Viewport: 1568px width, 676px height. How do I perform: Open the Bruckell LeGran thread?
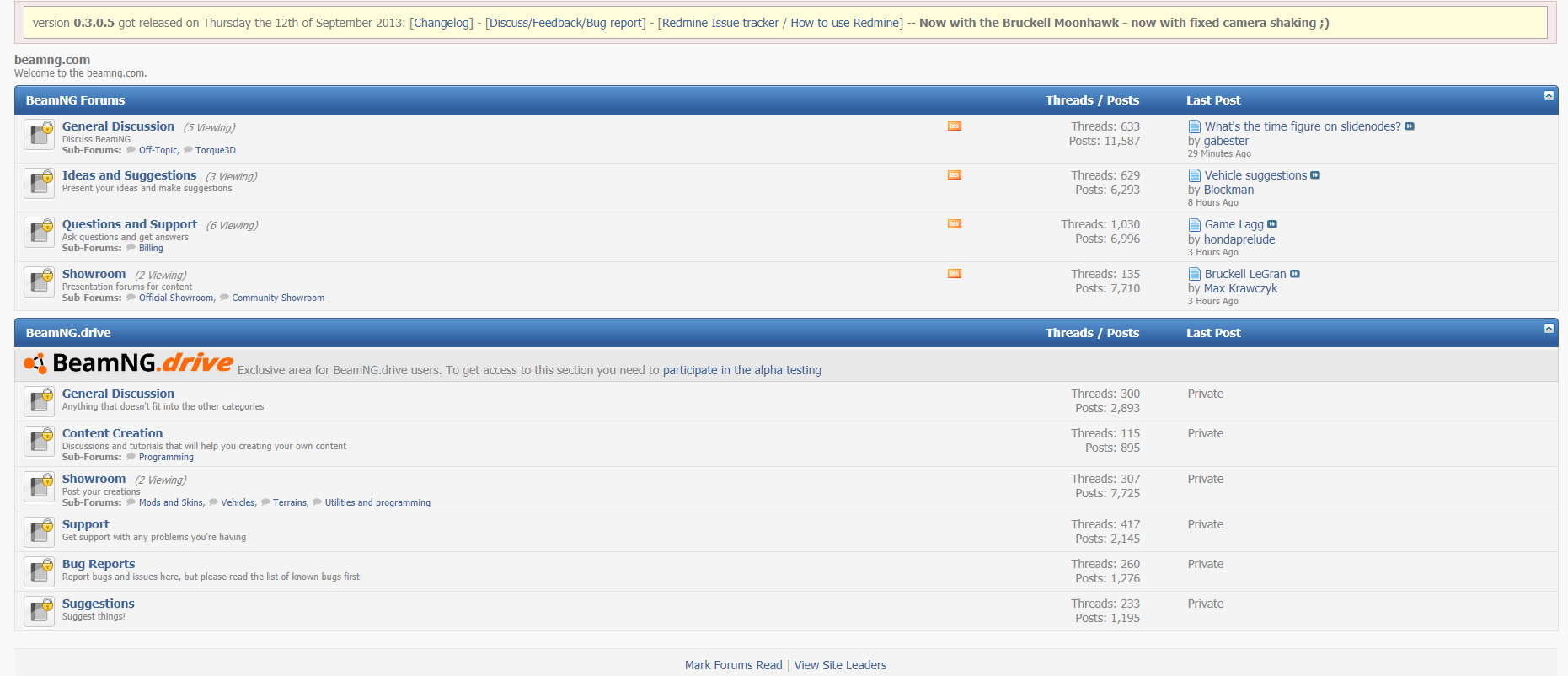pyautogui.click(x=1245, y=274)
